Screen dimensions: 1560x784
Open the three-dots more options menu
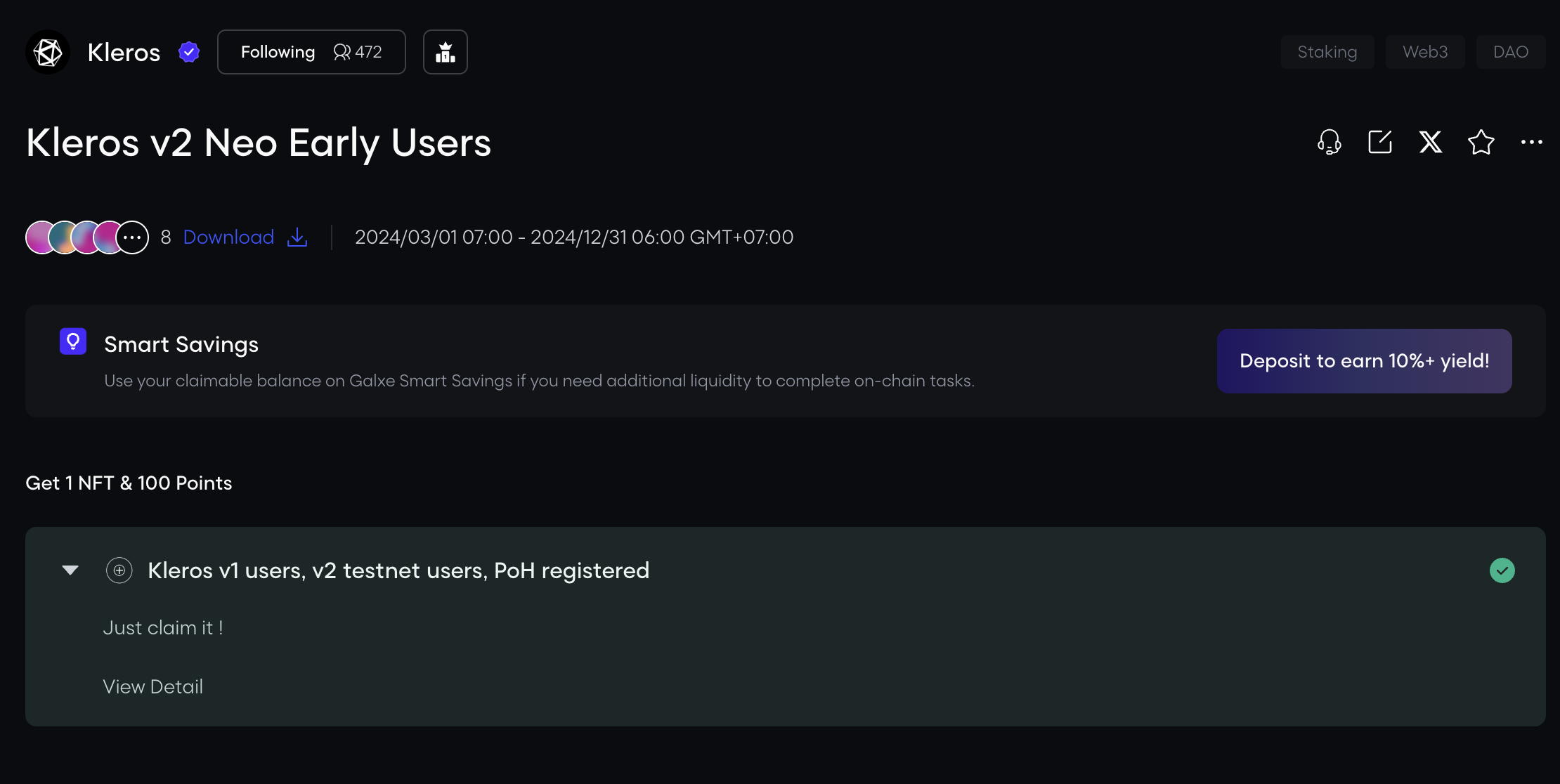point(1531,142)
